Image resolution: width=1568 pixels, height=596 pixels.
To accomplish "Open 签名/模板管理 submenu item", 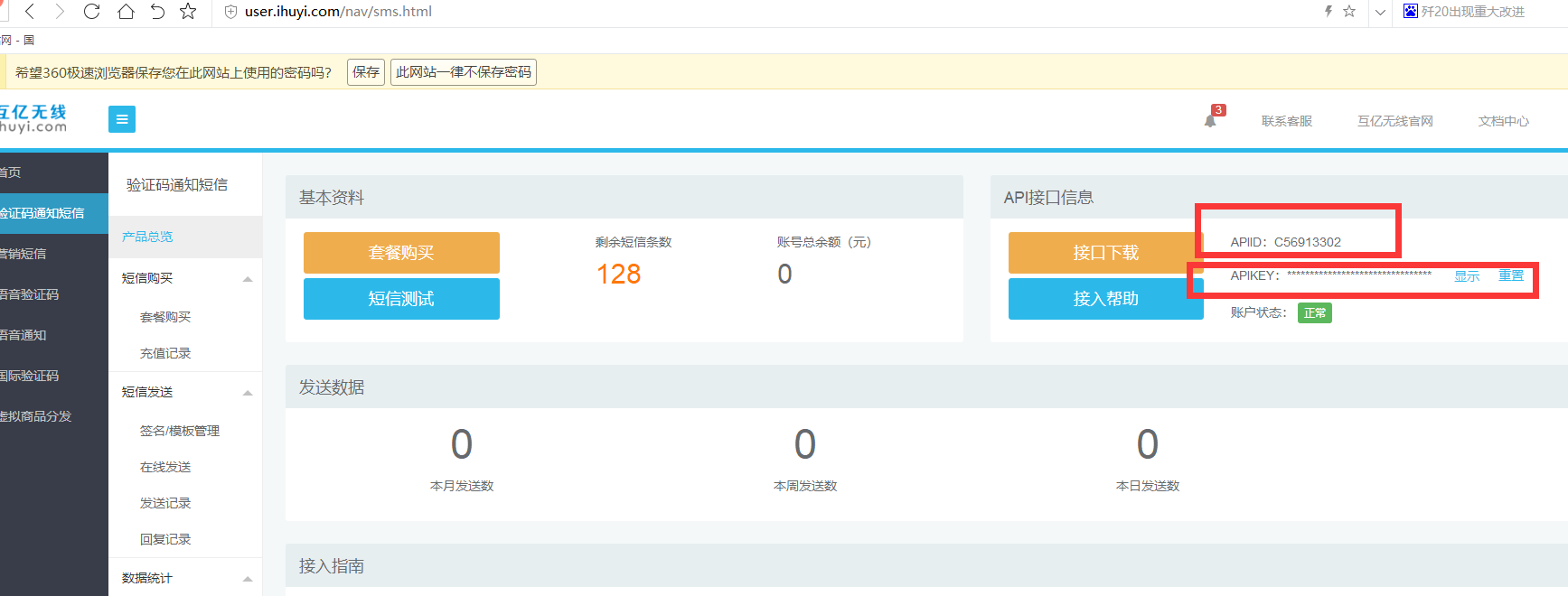I will coord(180,431).
